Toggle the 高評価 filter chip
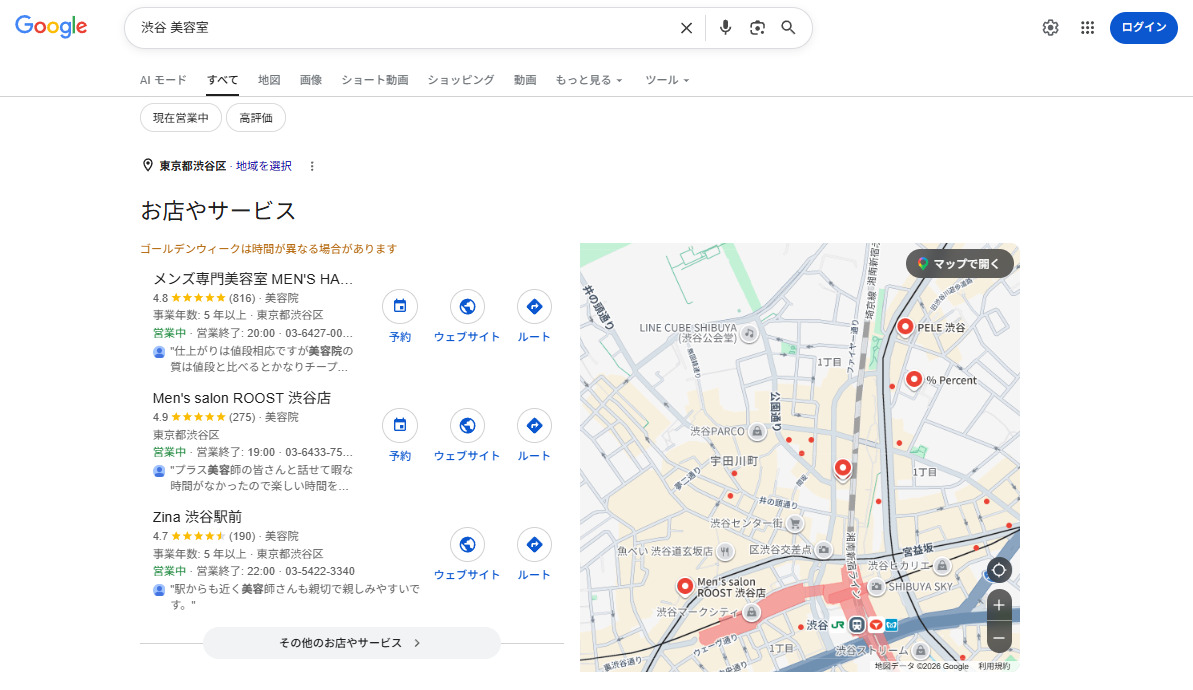This screenshot has height=690, width=1193. point(256,118)
